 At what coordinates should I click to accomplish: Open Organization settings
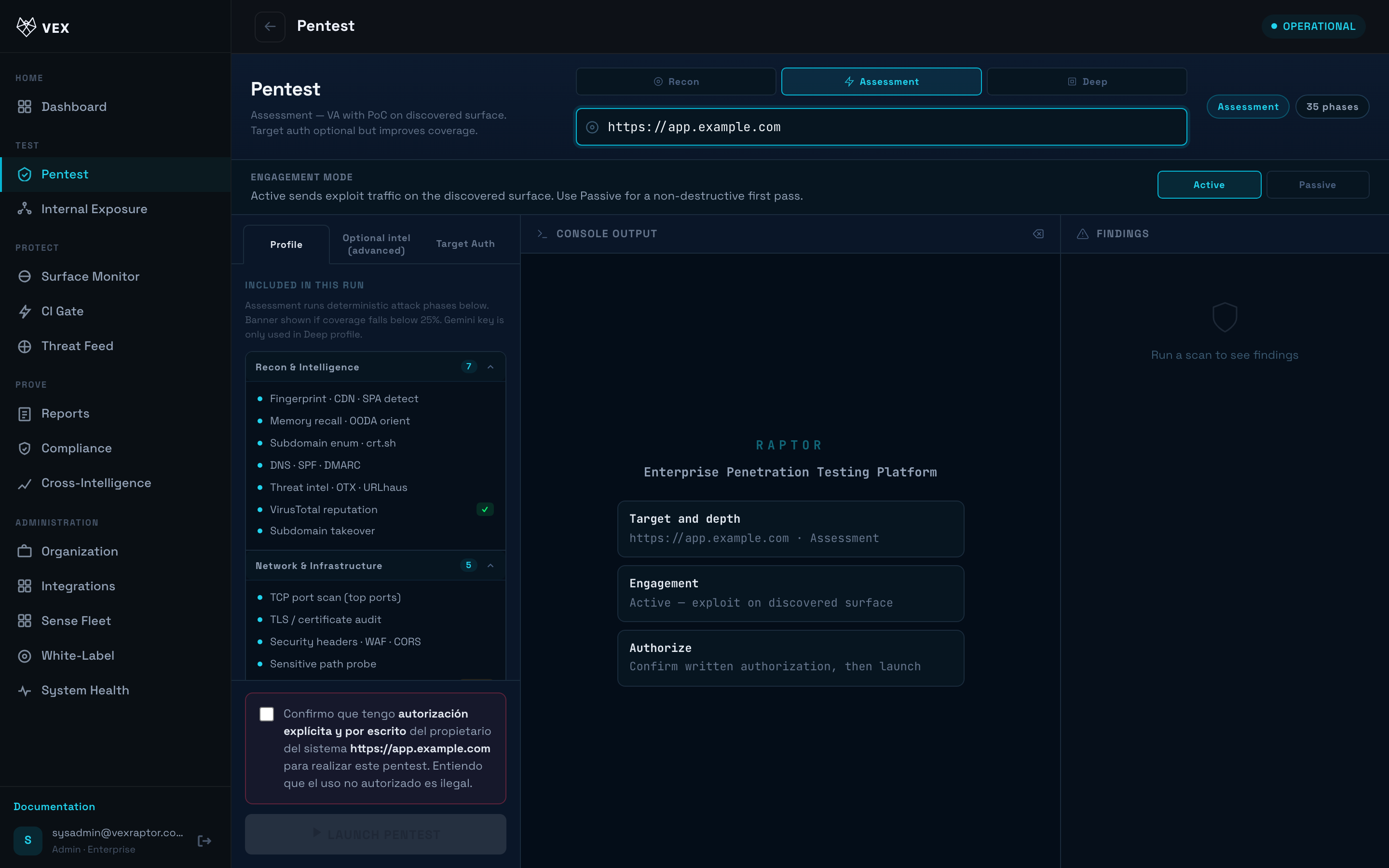click(115, 552)
